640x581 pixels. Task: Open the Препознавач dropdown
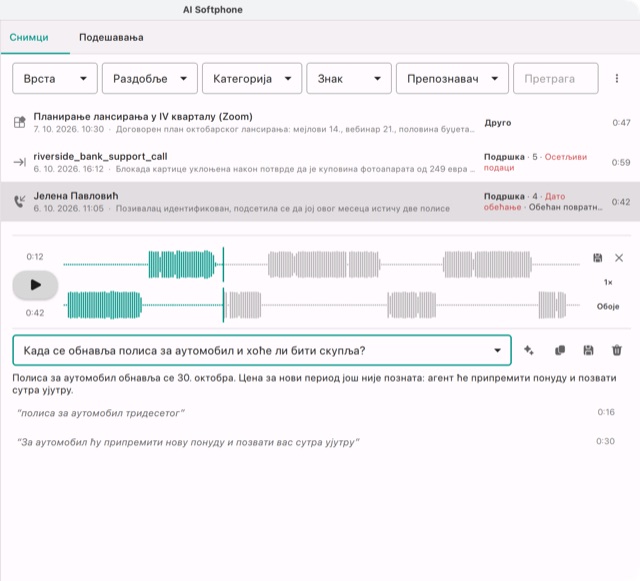point(452,78)
